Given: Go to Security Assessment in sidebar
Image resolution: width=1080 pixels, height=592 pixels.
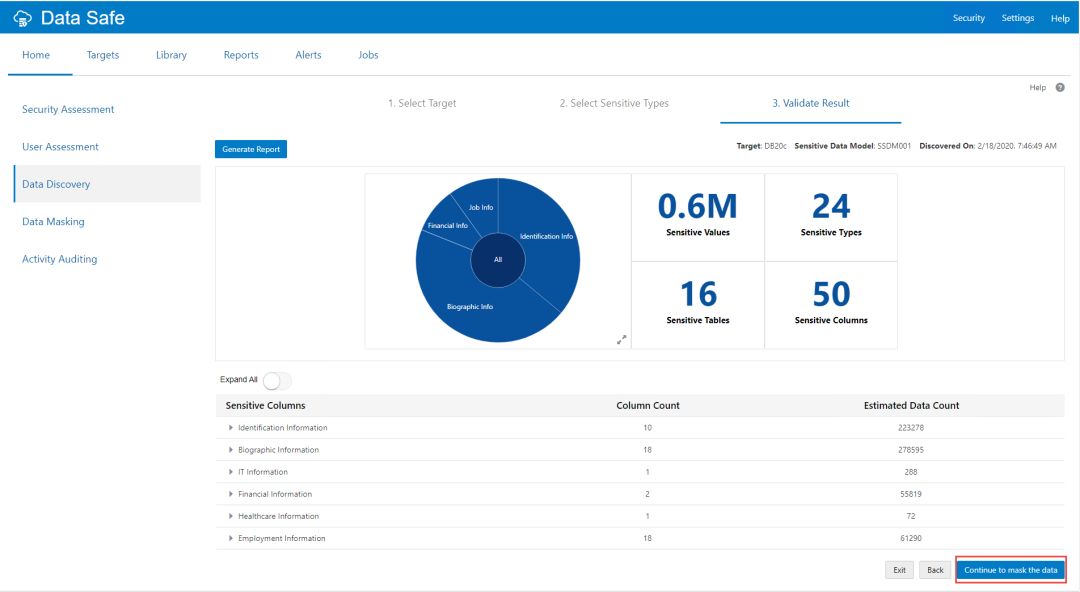Looking at the screenshot, I should [68, 109].
